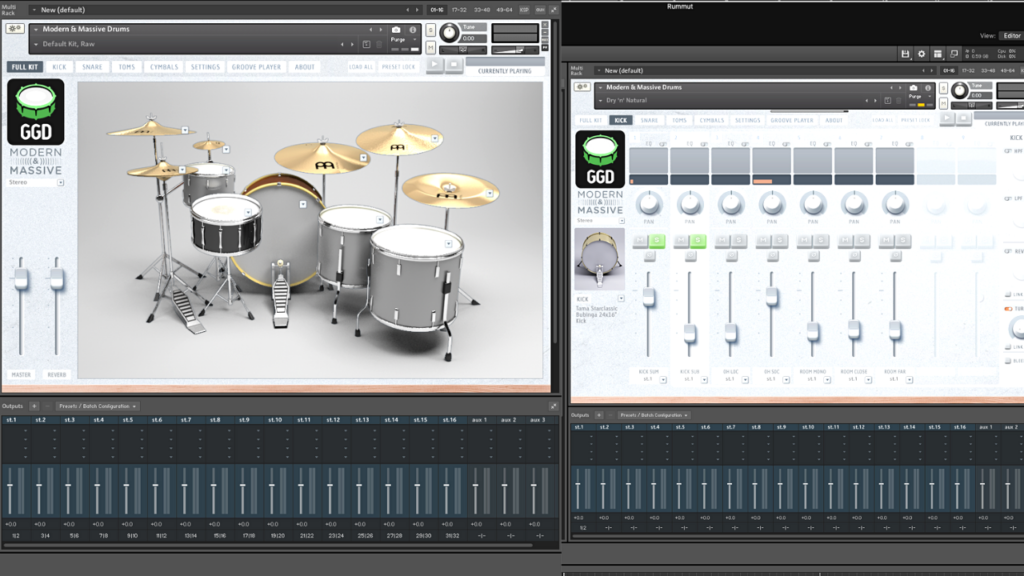Toggle Mute on Kick Sub channel
Viewport: 1024px width, 576px height.
pyautogui.click(x=681, y=241)
